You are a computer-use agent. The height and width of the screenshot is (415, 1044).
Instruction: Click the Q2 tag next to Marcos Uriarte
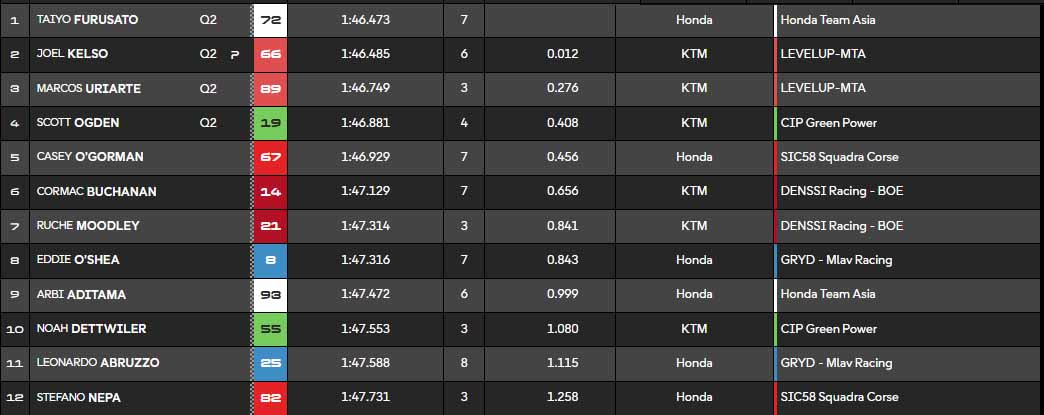click(x=208, y=89)
